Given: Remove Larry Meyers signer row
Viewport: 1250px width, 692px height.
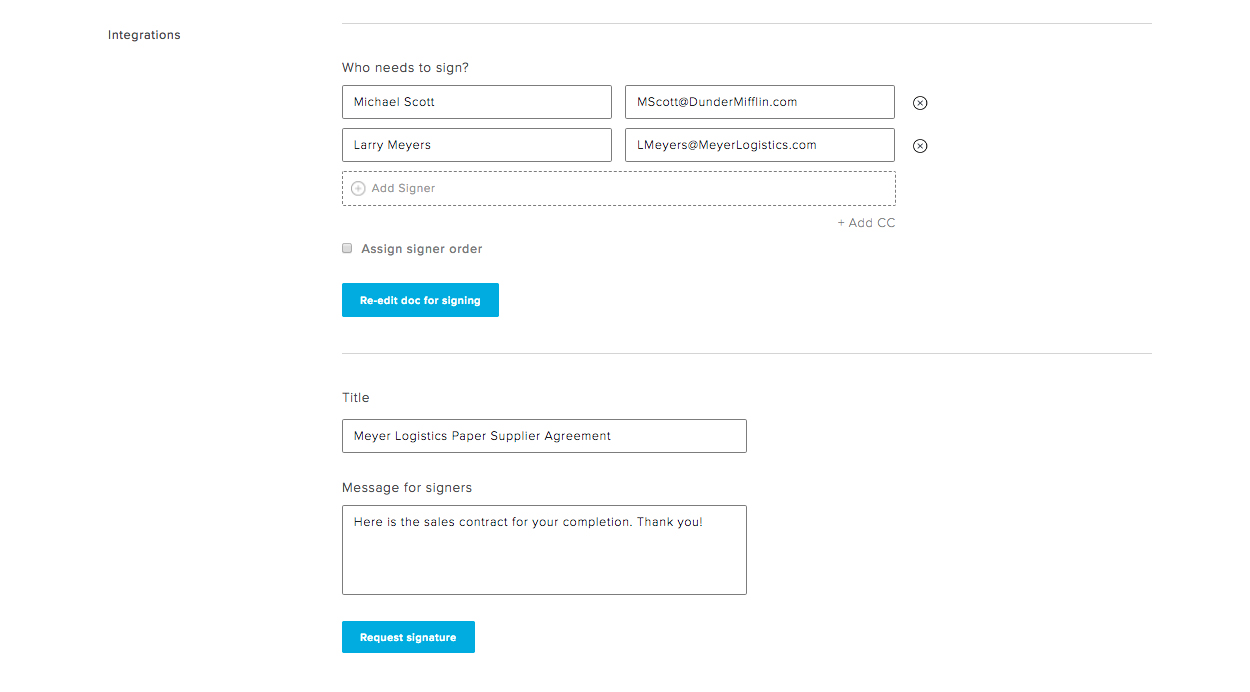Looking at the screenshot, I should (x=920, y=146).
